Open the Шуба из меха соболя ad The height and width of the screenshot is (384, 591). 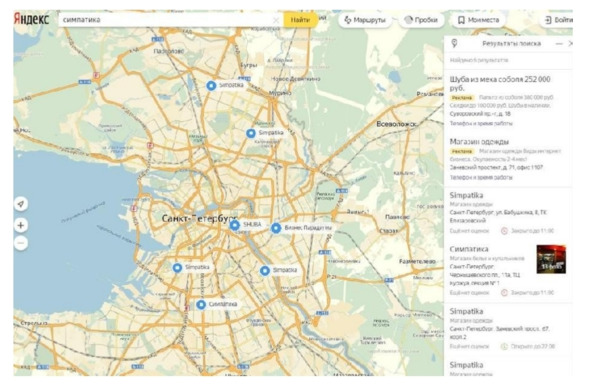[x=500, y=83]
